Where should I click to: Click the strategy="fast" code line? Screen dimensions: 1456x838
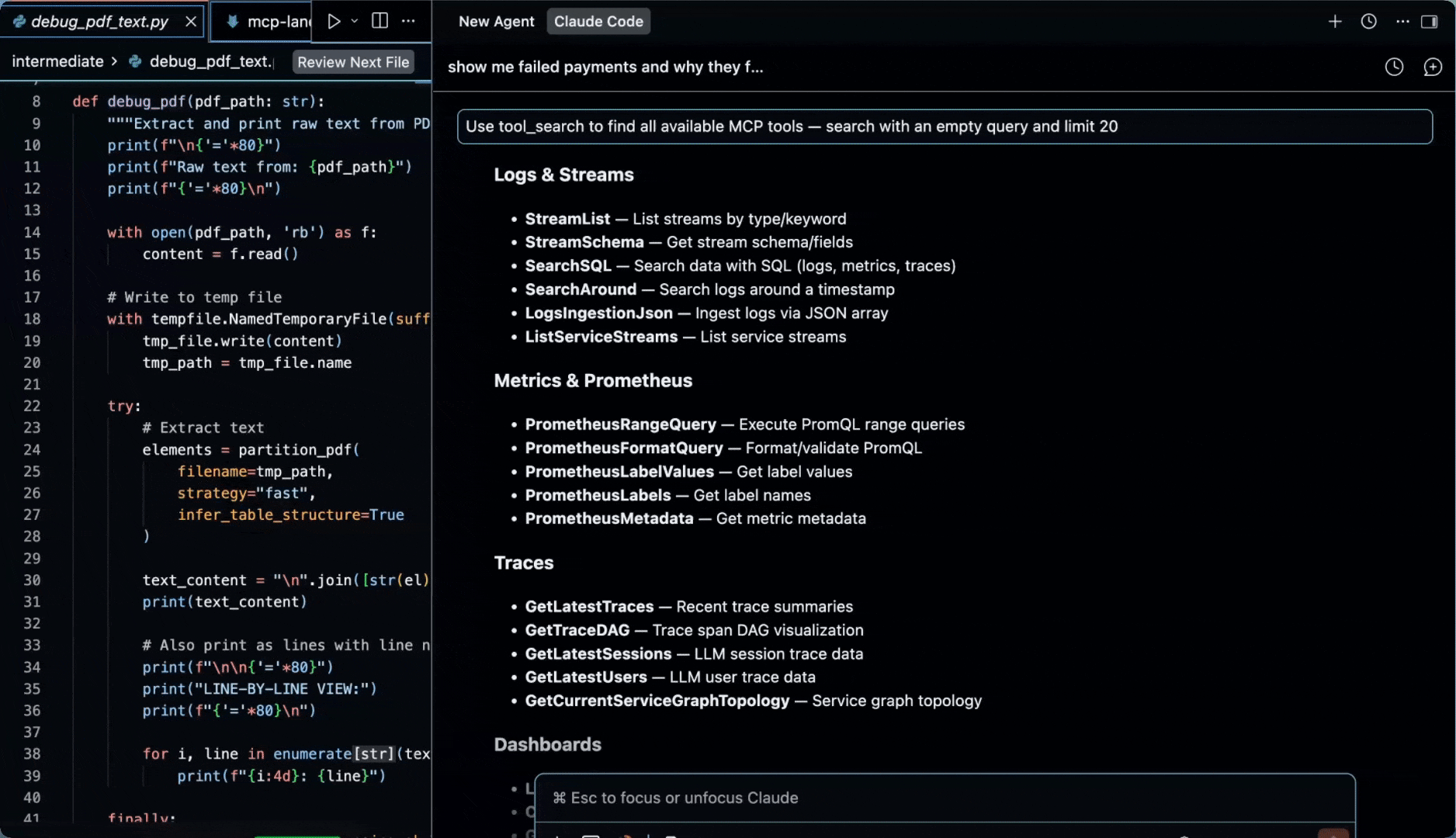point(246,493)
